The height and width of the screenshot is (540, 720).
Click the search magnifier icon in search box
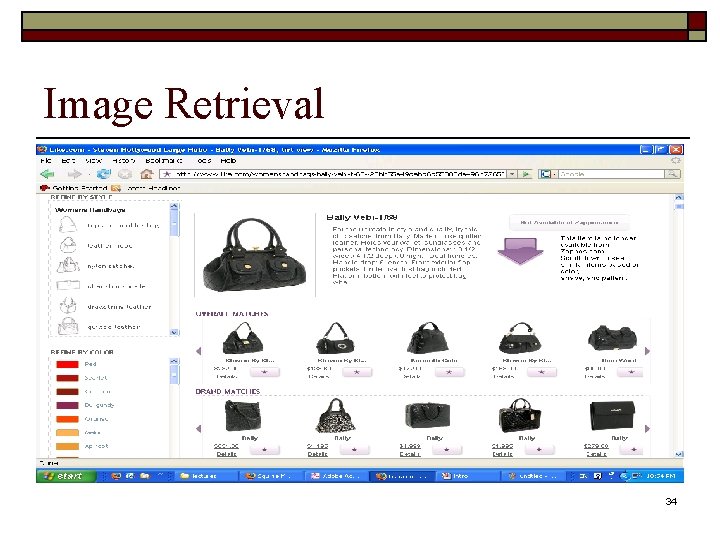[x=672, y=174]
